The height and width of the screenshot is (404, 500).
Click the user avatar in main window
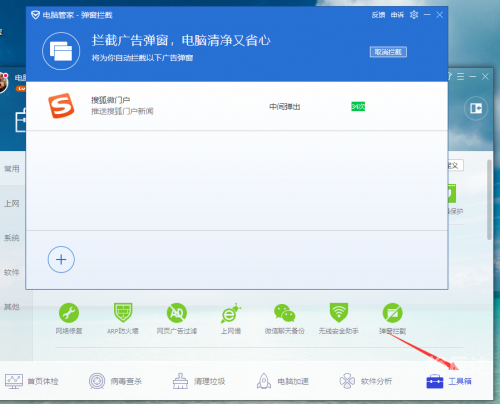tap(3, 83)
